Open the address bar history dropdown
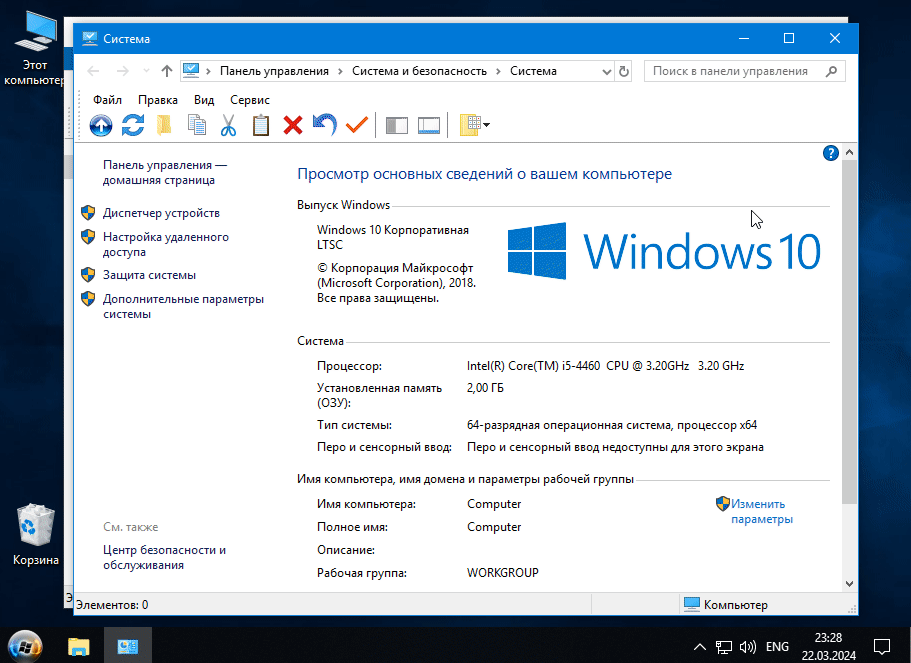This screenshot has height=663, width=911. 607,71
